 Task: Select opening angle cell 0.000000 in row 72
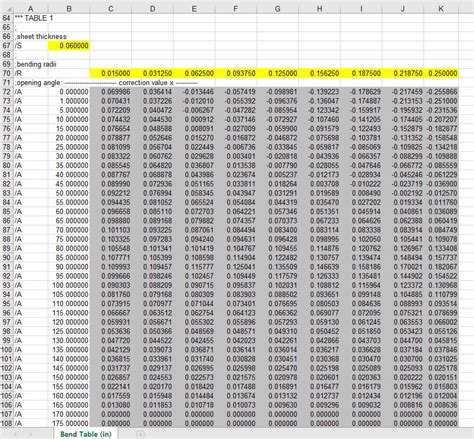tap(69, 92)
